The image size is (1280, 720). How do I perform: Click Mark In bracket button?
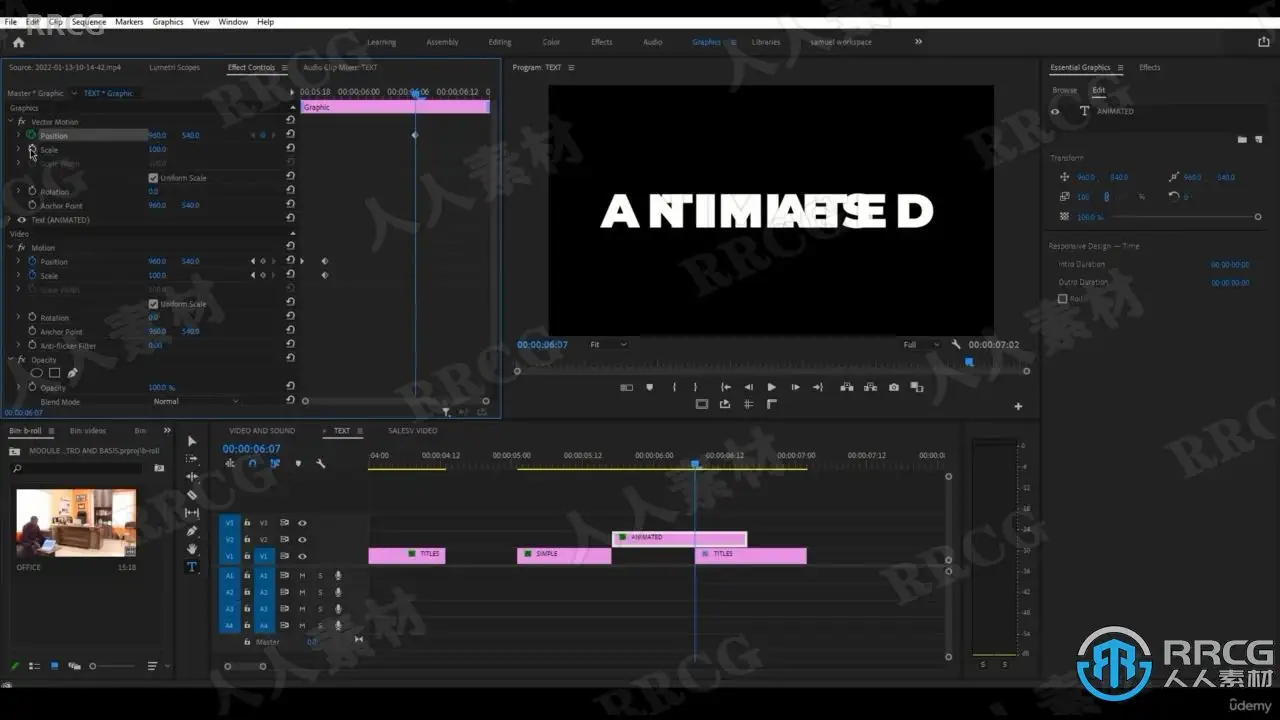point(674,387)
